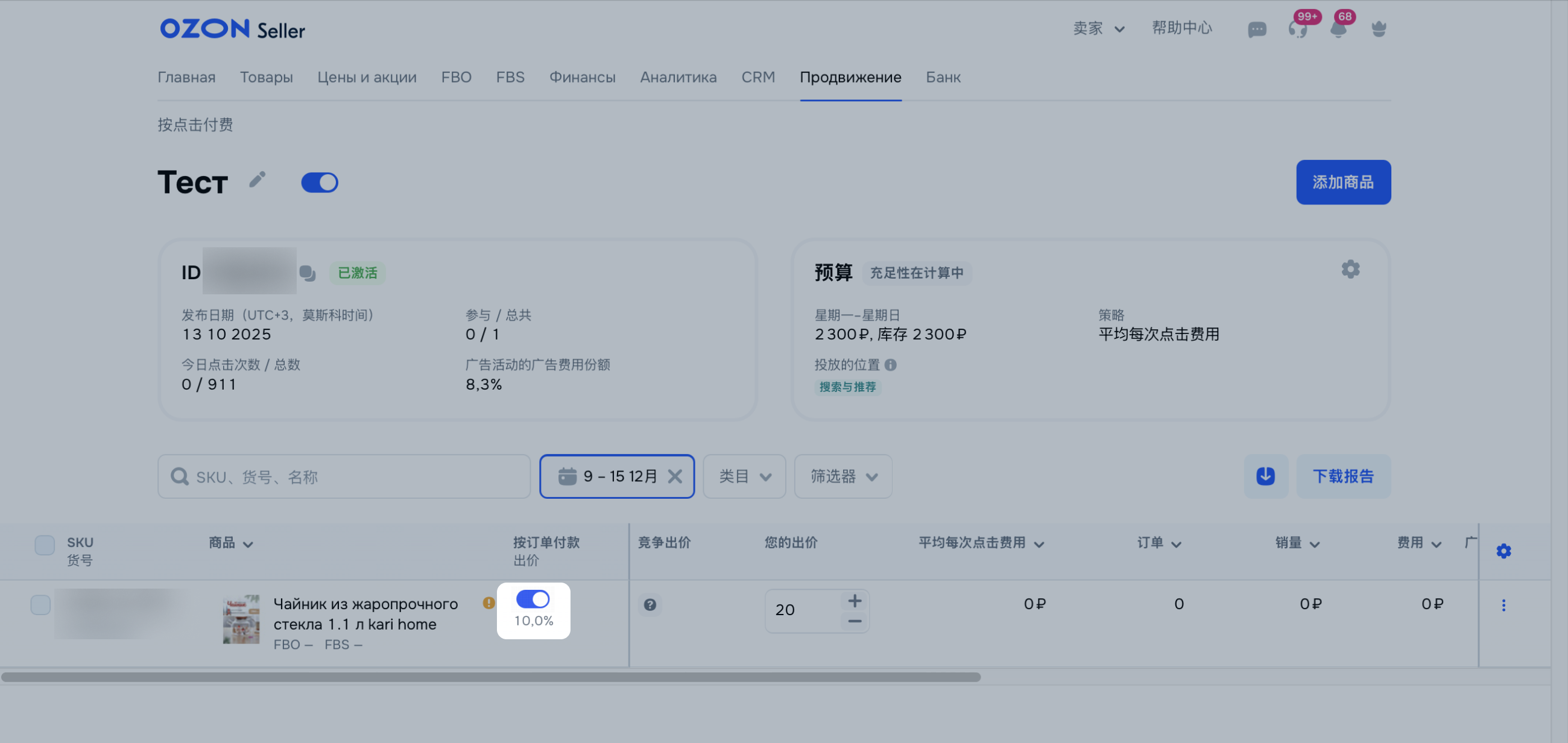
Task: Toggle the Тест campaign switch off
Action: tap(320, 183)
